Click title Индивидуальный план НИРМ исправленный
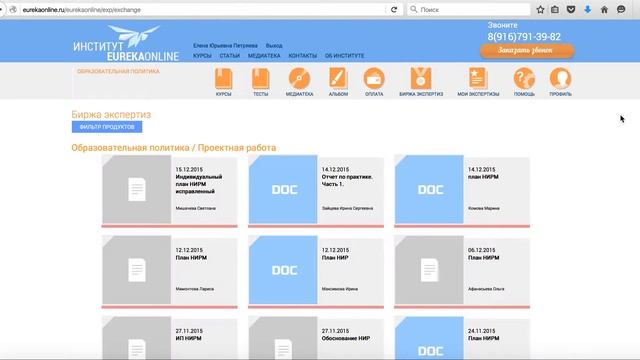Viewport: 640px width, 360px height. pyautogui.click(x=199, y=184)
